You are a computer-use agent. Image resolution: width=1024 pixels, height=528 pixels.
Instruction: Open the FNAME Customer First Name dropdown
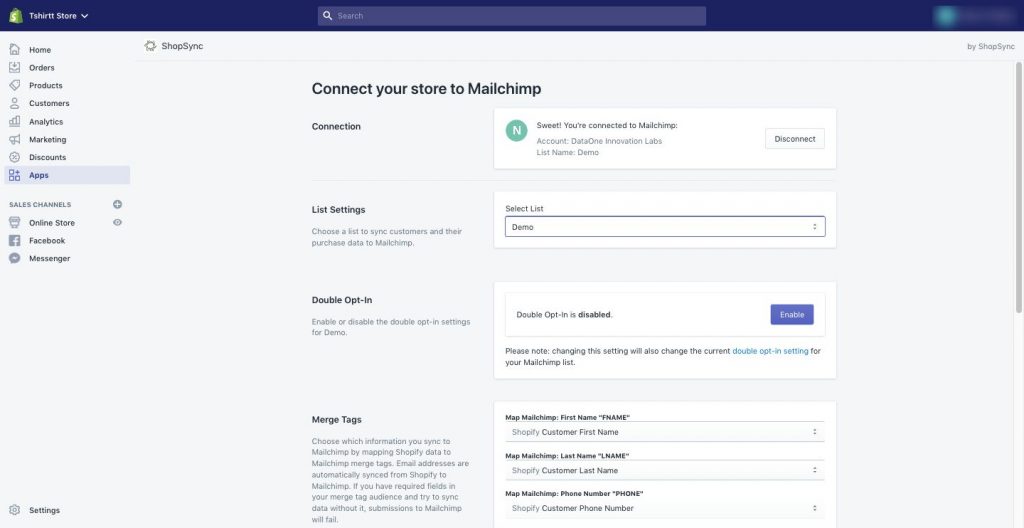pos(665,432)
